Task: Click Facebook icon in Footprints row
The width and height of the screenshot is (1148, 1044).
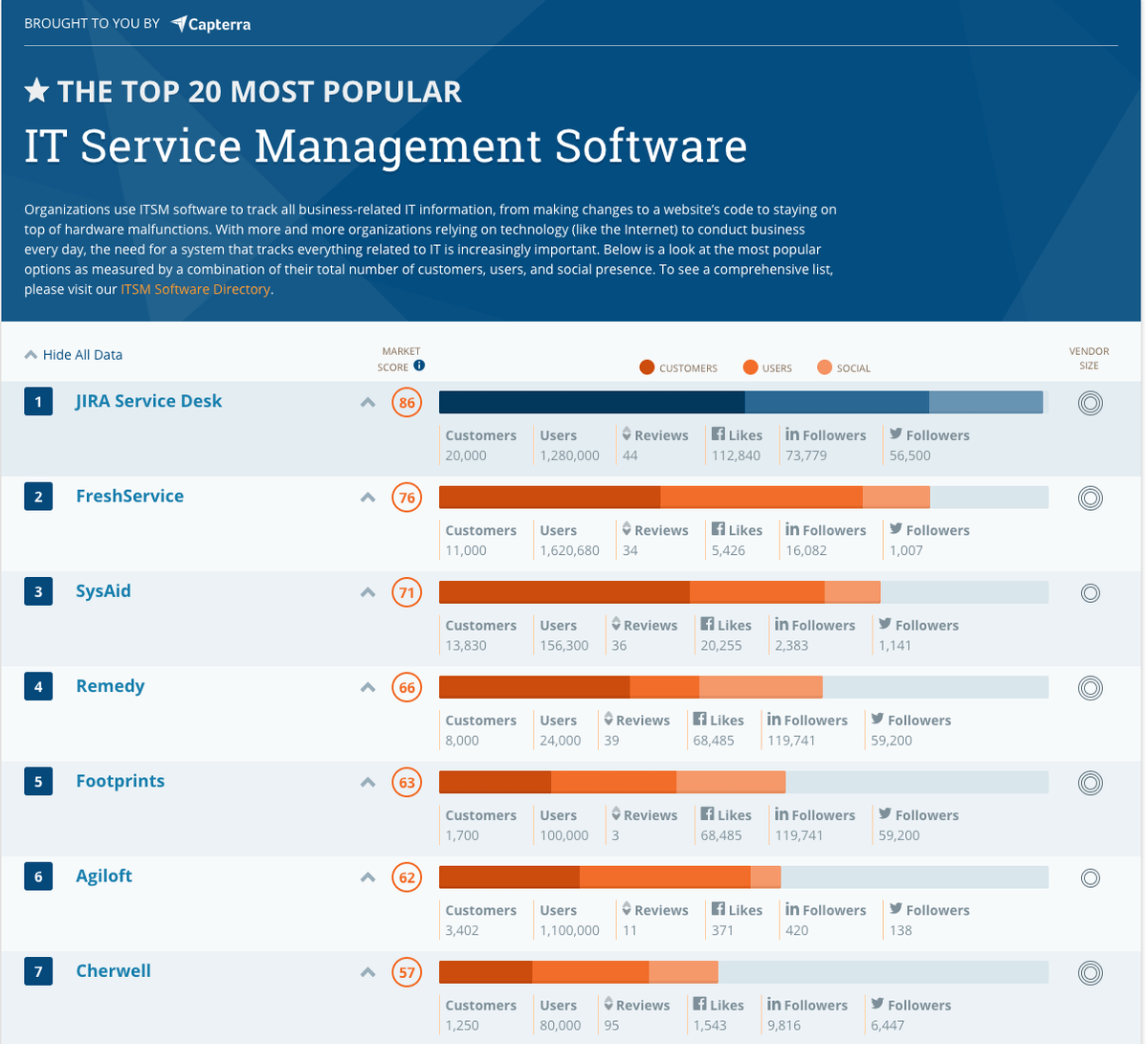Action: (x=707, y=813)
